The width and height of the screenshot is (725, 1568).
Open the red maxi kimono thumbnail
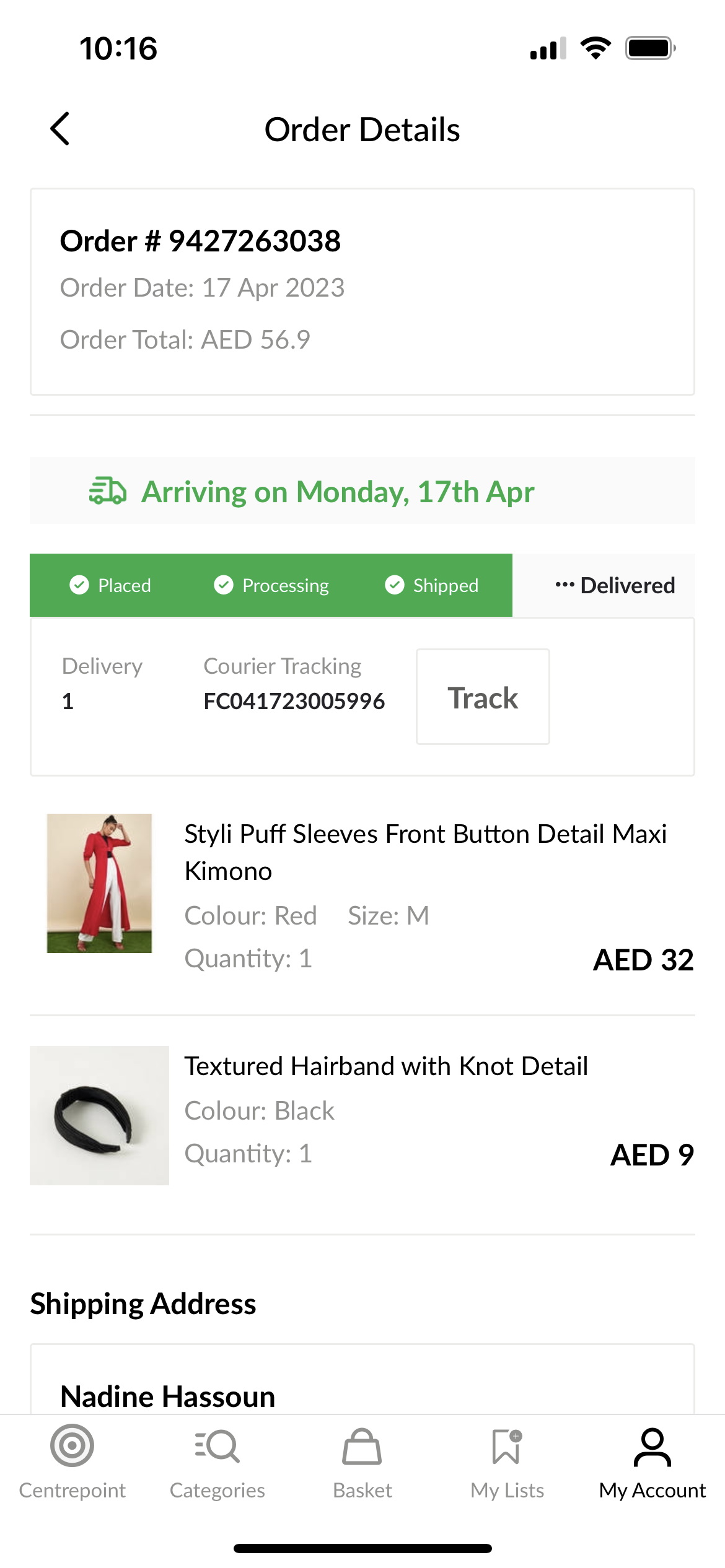click(x=99, y=883)
